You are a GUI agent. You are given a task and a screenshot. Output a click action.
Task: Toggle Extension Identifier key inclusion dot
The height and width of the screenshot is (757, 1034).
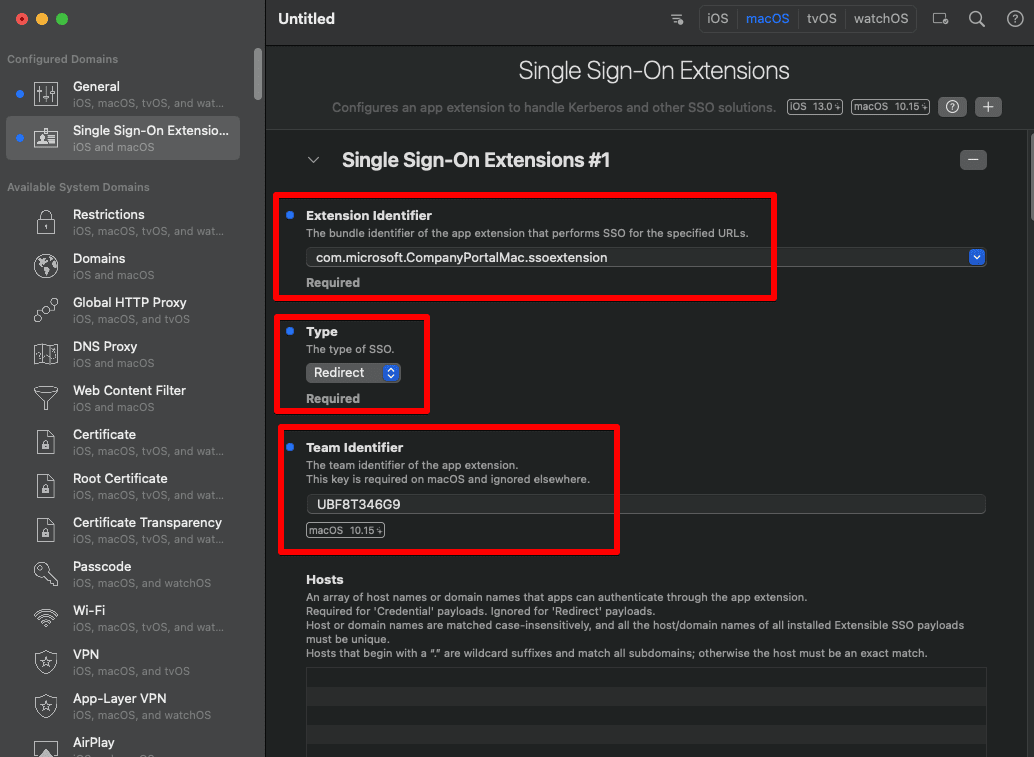(x=290, y=215)
